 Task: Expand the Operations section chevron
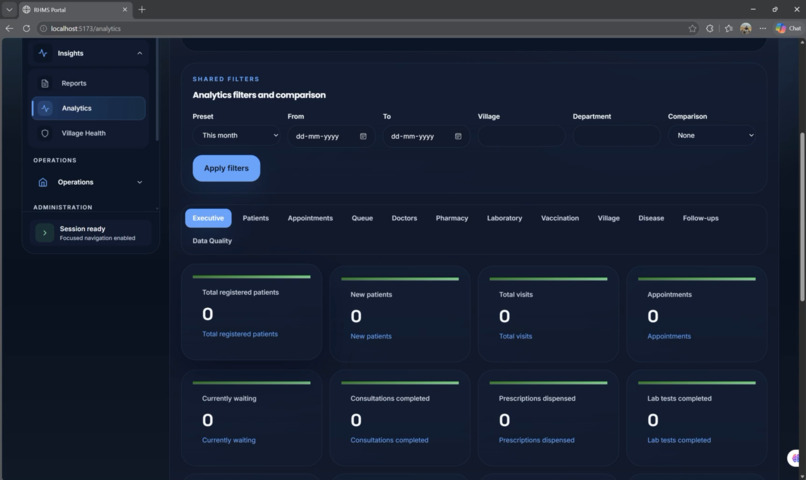tap(139, 182)
